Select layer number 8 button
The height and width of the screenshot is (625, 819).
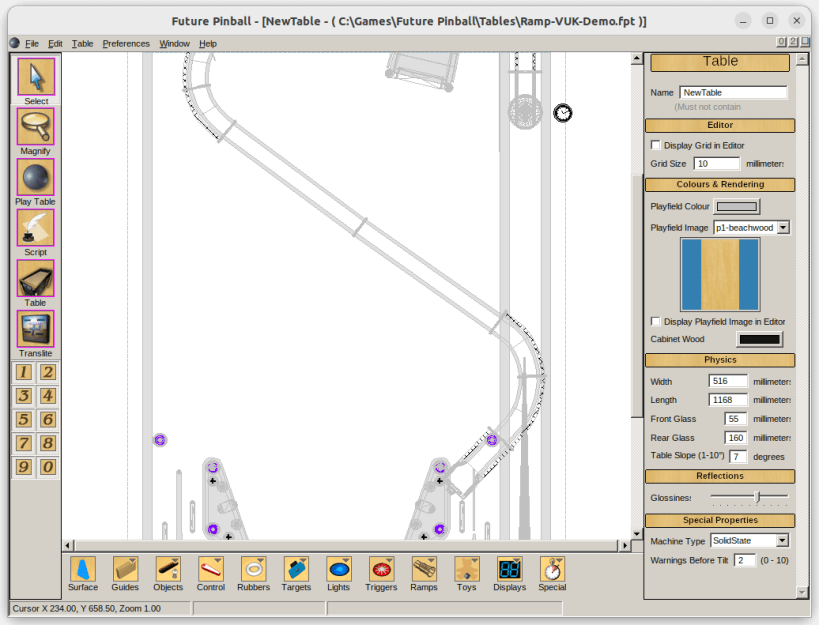point(48,443)
